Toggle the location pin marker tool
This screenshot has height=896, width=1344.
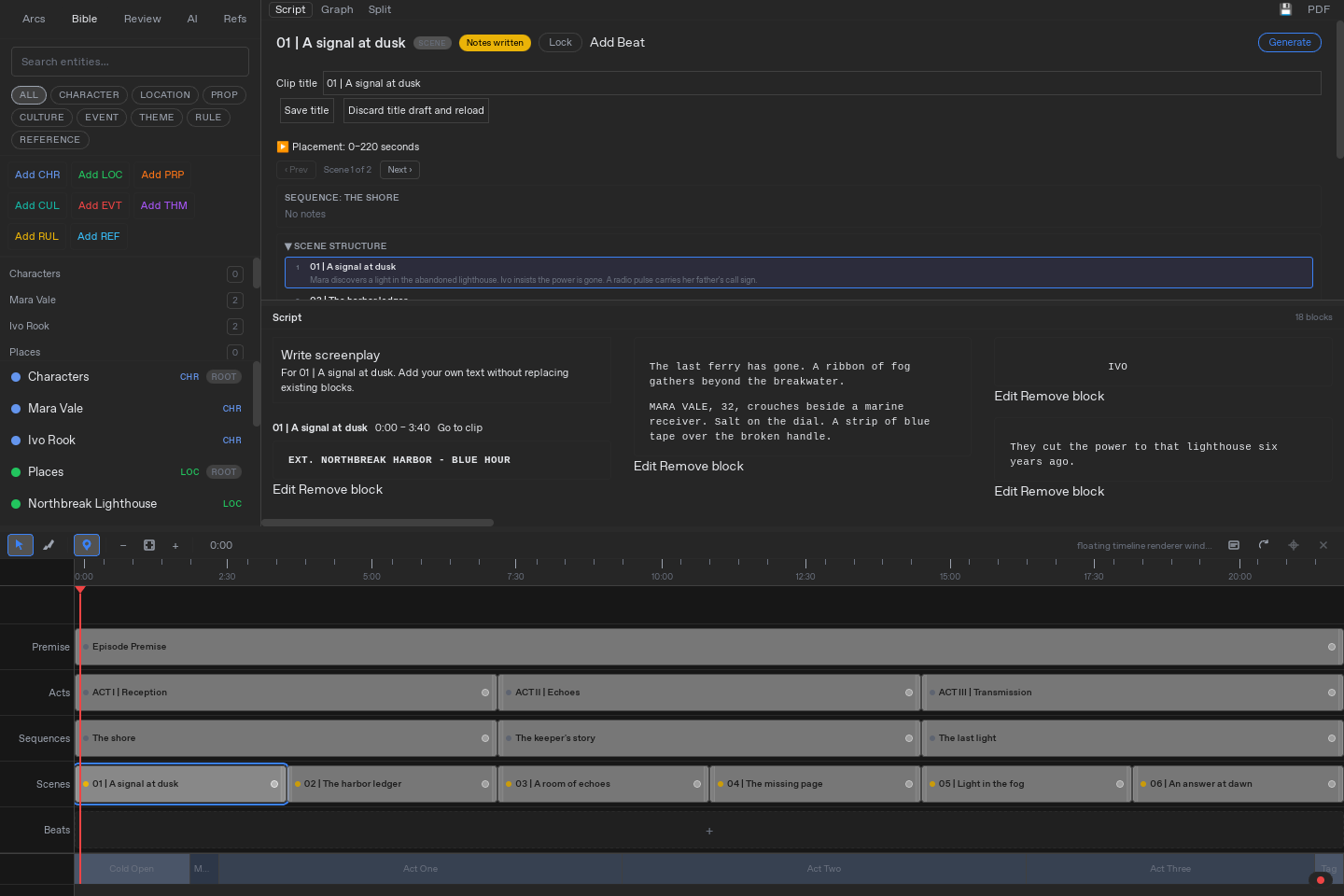pyautogui.click(x=86, y=545)
